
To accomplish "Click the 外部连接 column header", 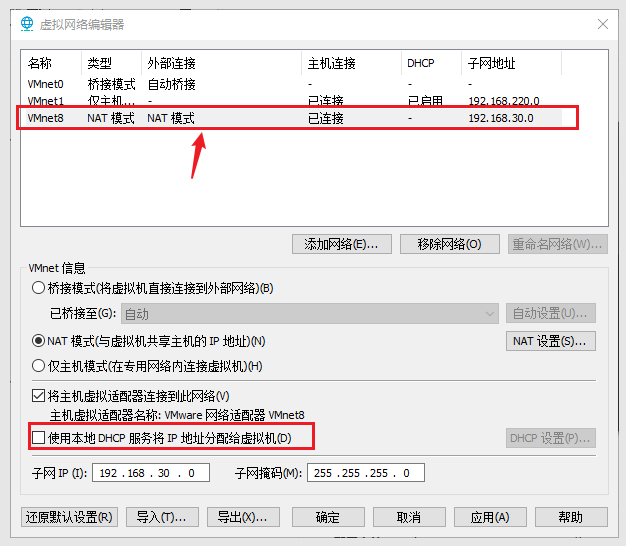I will click(x=222, y=63).
